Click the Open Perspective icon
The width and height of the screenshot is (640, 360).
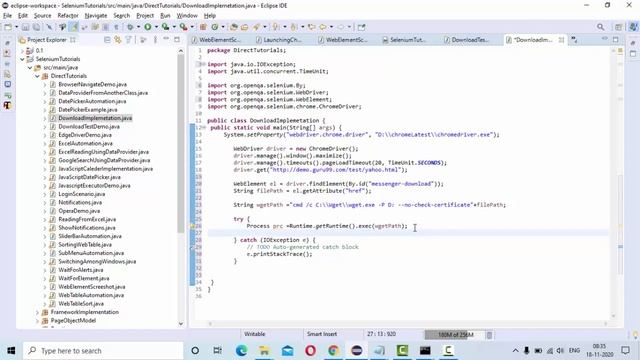(x=618, y=27)
